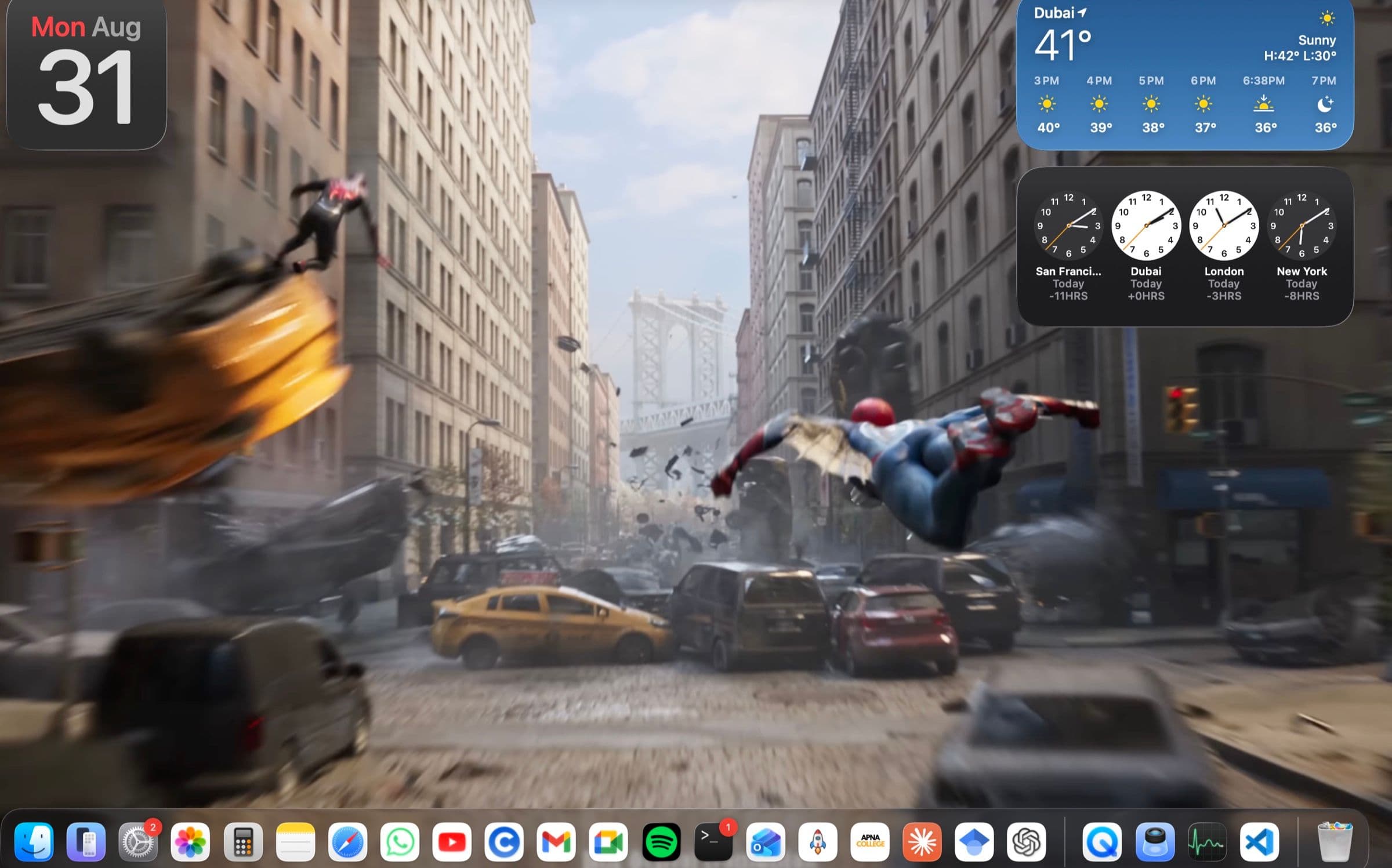Open Terminal with the 1 badge

[x=713, y=841]
